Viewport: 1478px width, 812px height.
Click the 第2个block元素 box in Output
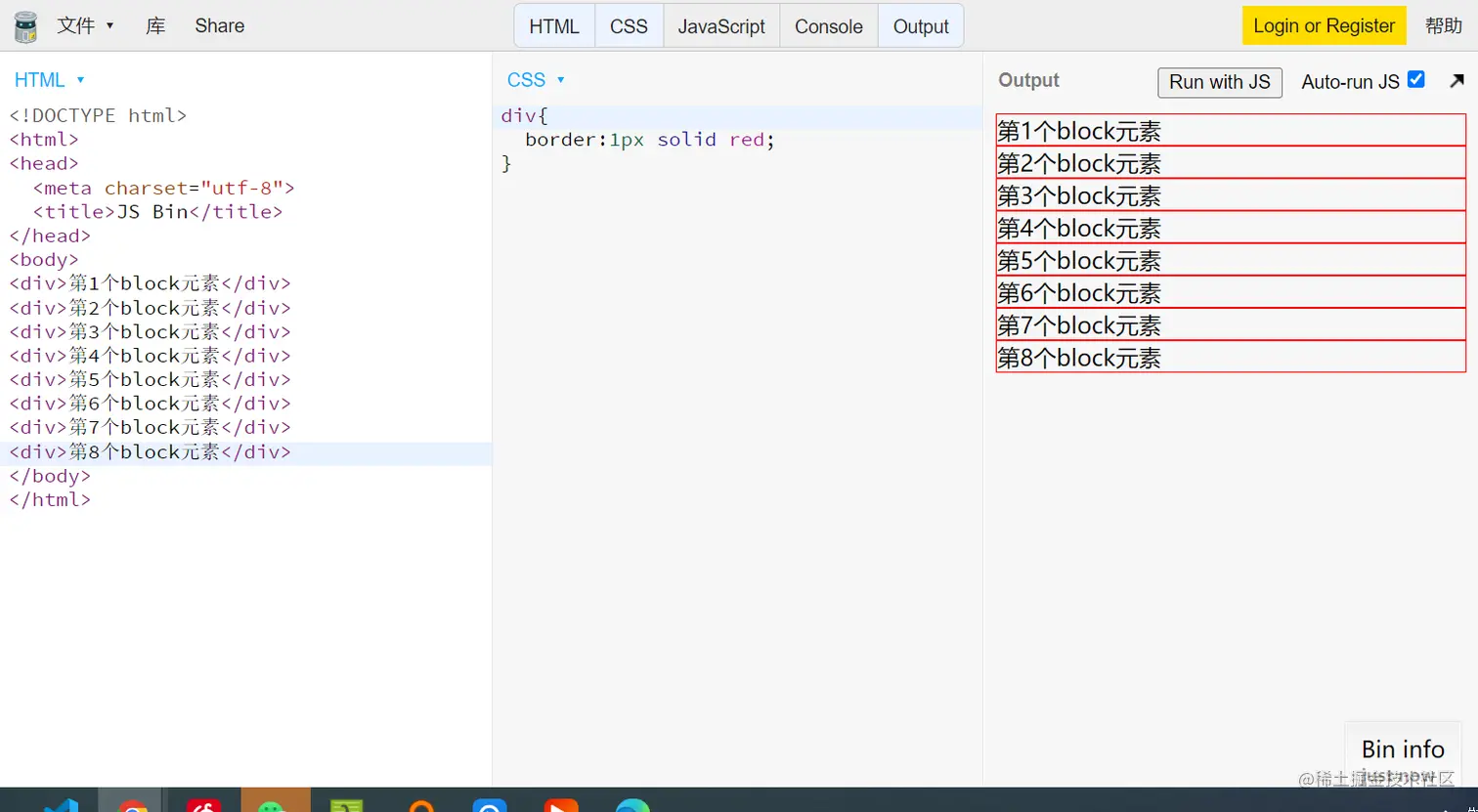tap(1231, 162)
